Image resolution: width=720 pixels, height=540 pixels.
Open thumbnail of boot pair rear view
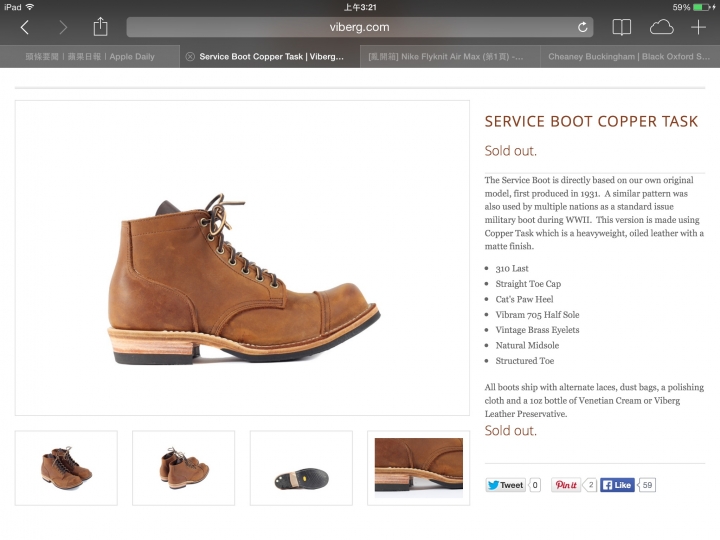(x=184, y=468)
